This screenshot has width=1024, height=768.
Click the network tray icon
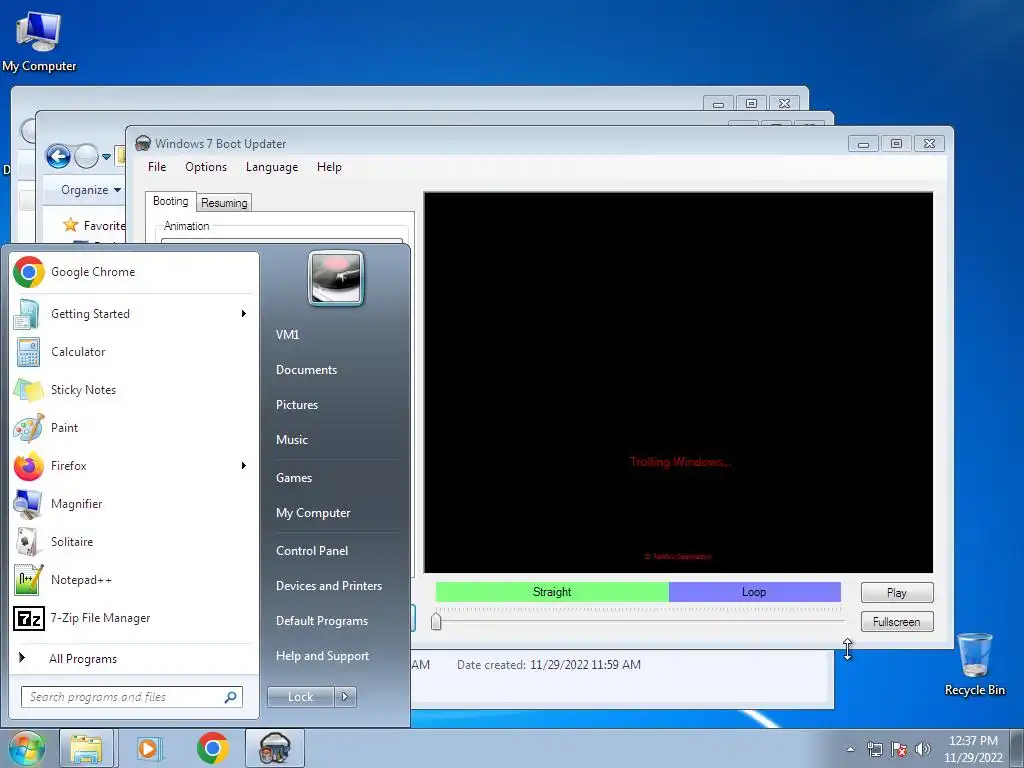[874, 749]
